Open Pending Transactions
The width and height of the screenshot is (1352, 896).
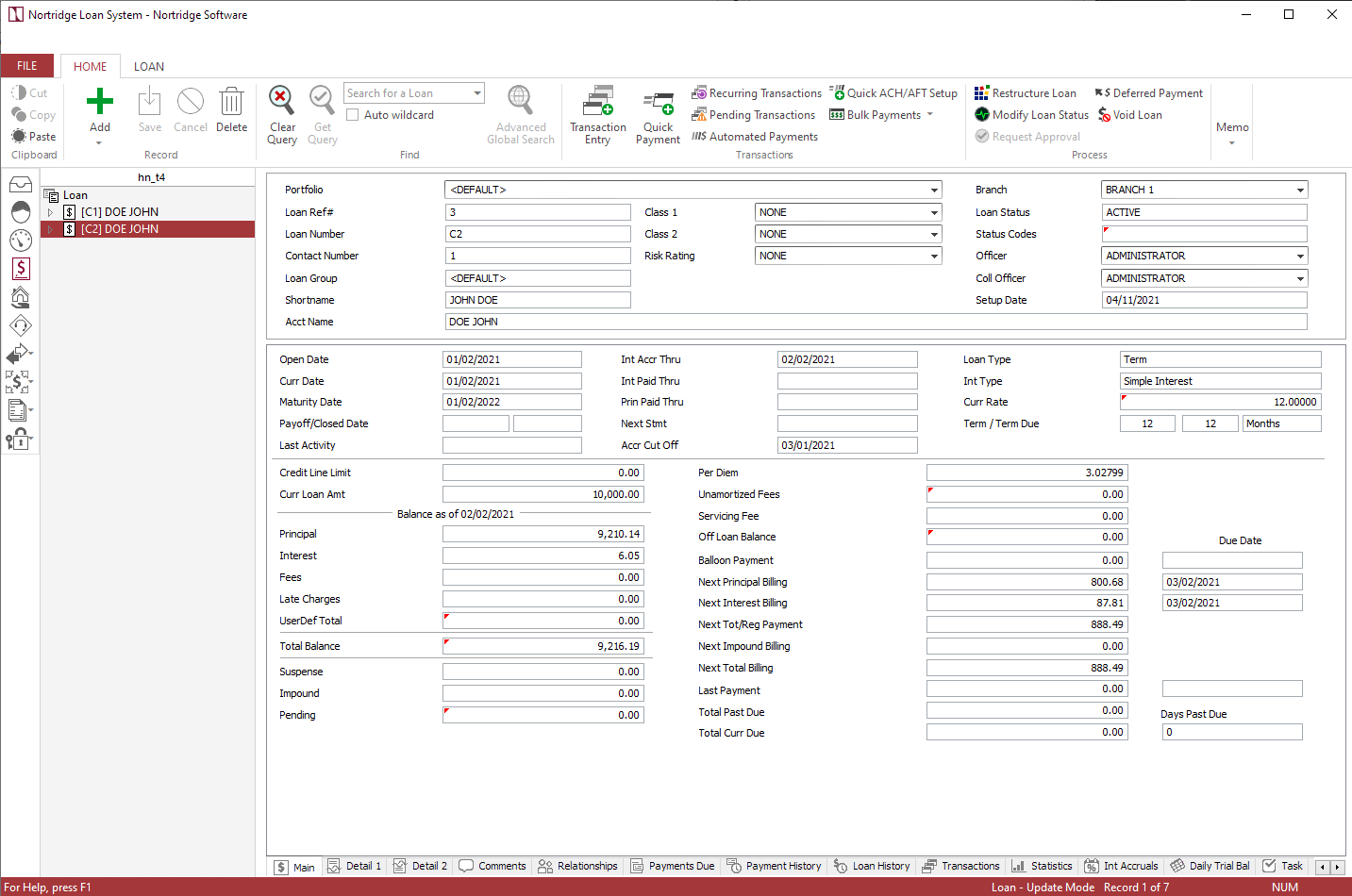pos(753,115)
